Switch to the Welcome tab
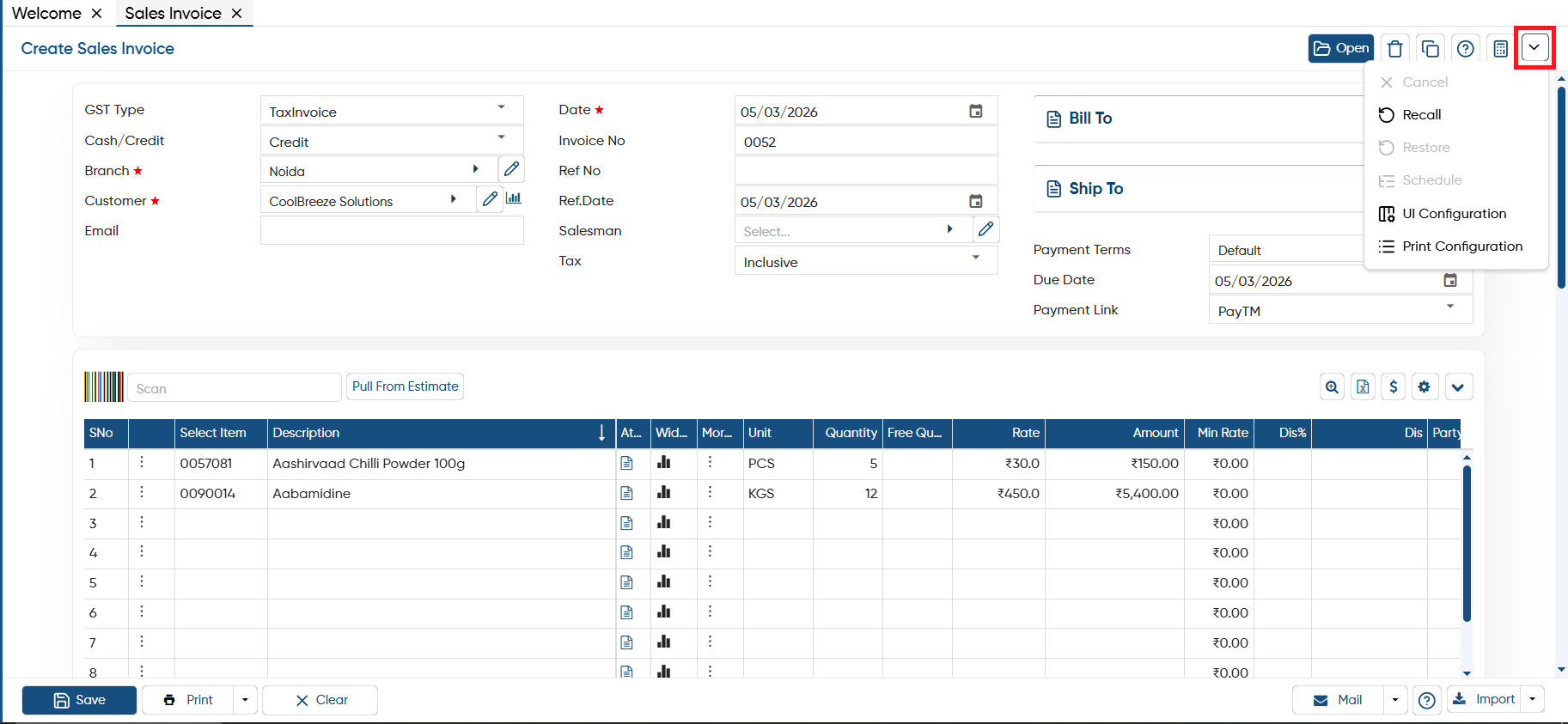This screenshot has width=1568, height=724. pyautogui.click(x=46, y=13)
